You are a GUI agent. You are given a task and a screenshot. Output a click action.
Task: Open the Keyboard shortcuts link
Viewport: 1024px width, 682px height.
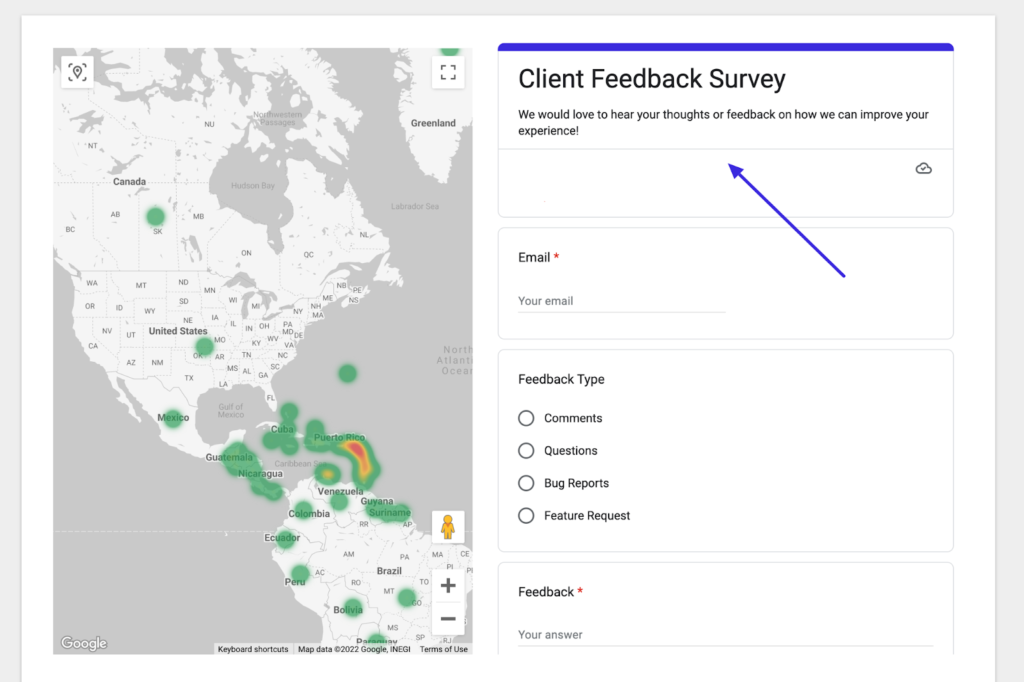[253, 648]
